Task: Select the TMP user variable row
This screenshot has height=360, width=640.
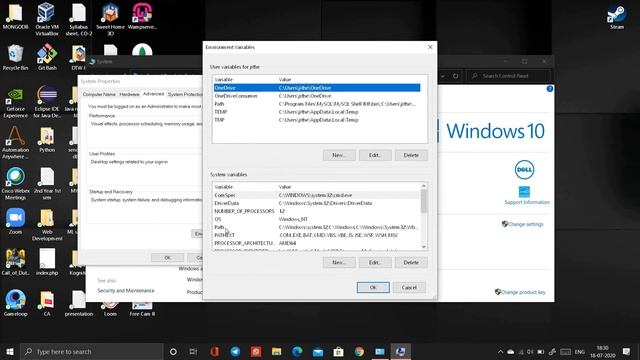Action: coord(317,120)
